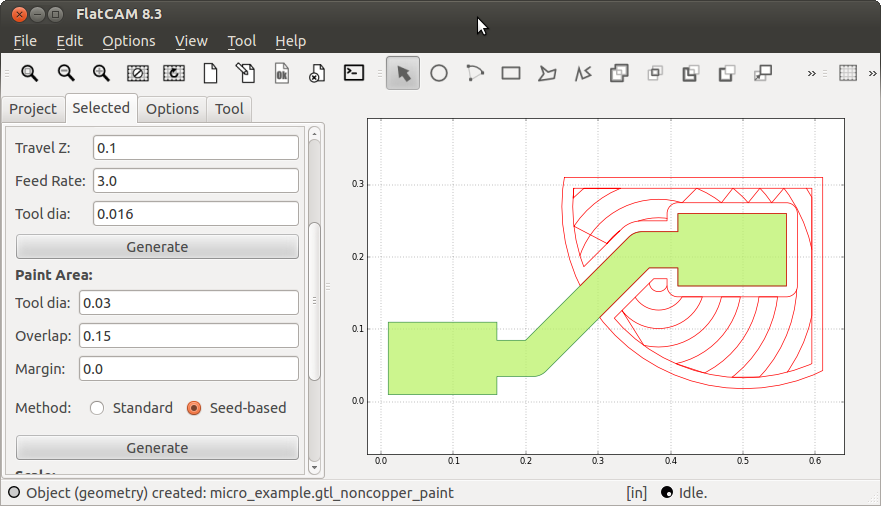
Task: Switch to the Project tab
Action: [x=33, y=109]
